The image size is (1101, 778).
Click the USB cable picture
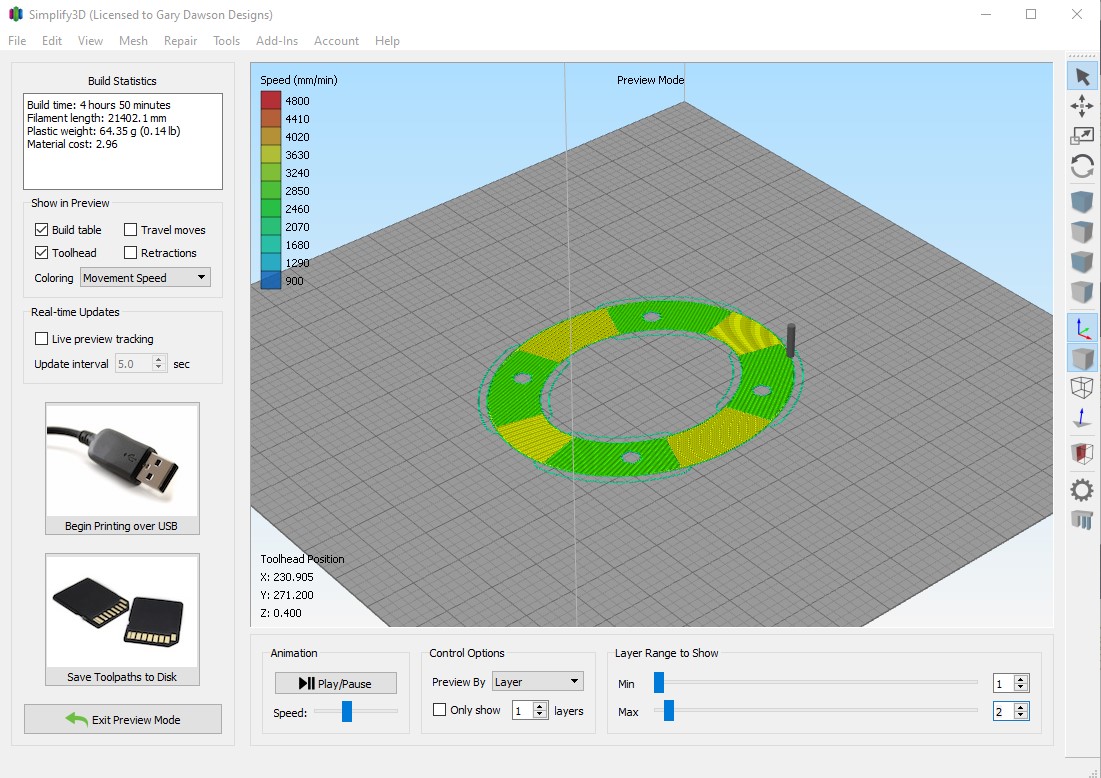[122, 460]
